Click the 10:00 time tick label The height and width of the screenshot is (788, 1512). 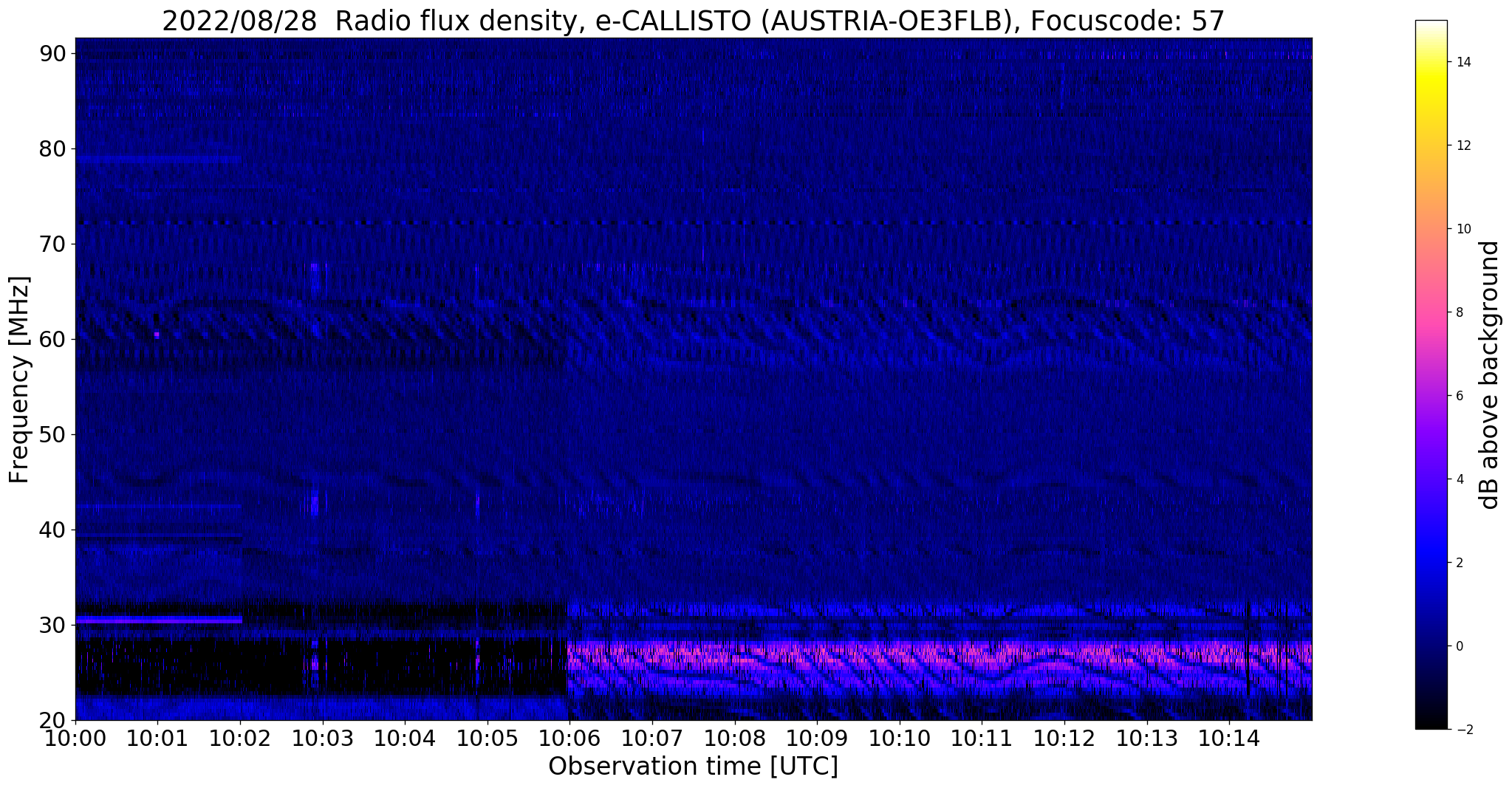coord(75,738)
